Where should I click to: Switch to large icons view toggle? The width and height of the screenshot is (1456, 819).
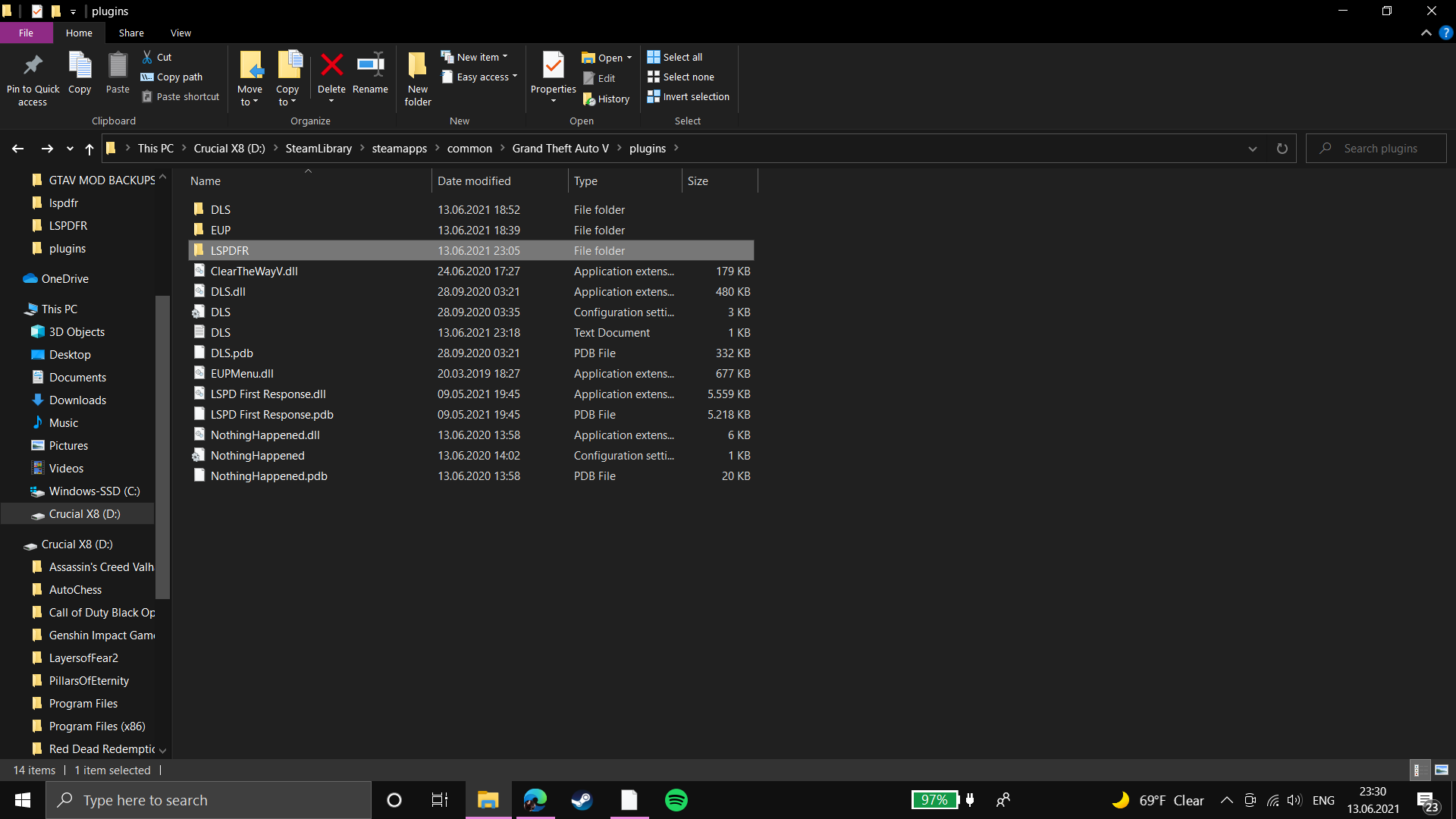[x=1441, y=770]
